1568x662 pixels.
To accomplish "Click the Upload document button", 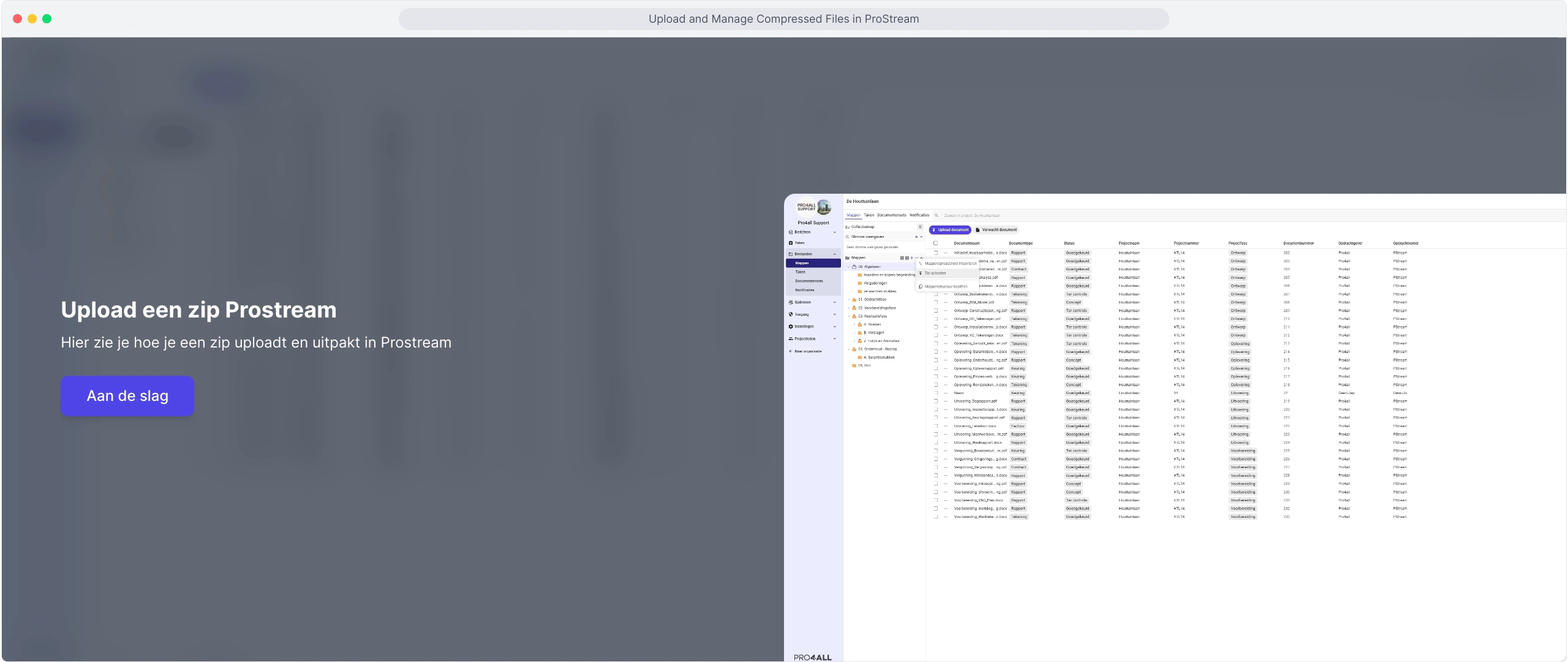I will coord(950,230).
